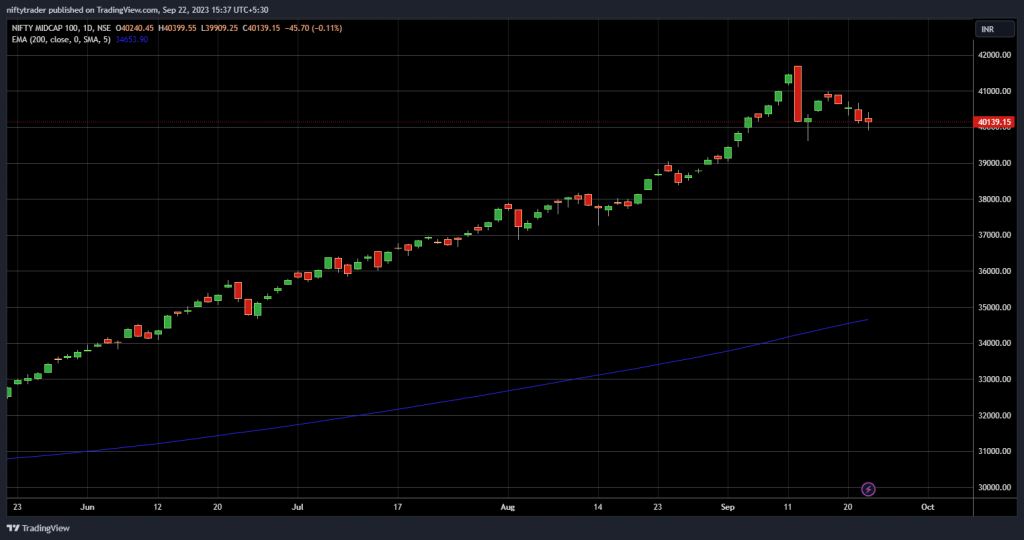Click the 37000.00 price axis label
Screen dimensions: 1024x540
[994, 235]
